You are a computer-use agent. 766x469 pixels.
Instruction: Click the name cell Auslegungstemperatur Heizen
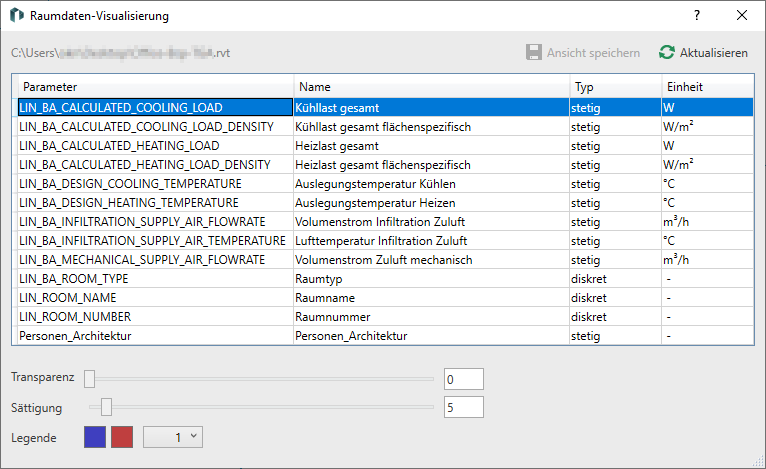(431, 203)
